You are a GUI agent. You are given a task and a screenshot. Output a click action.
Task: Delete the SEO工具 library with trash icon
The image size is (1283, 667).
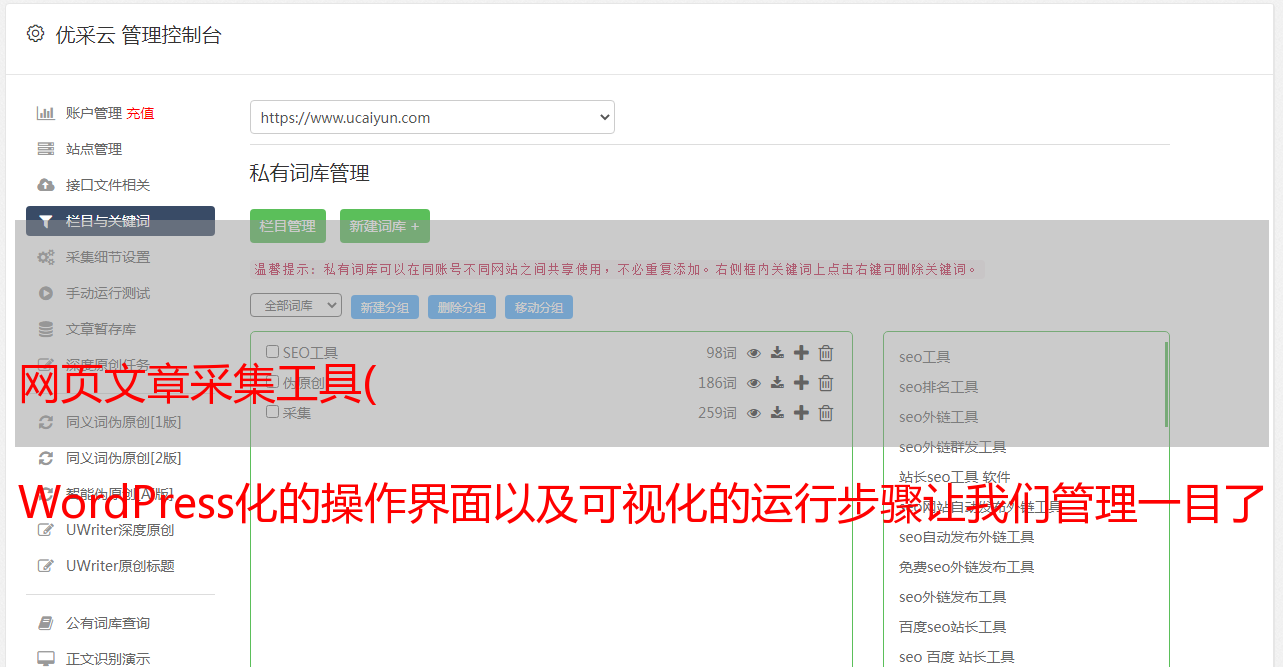click(826, 353)
